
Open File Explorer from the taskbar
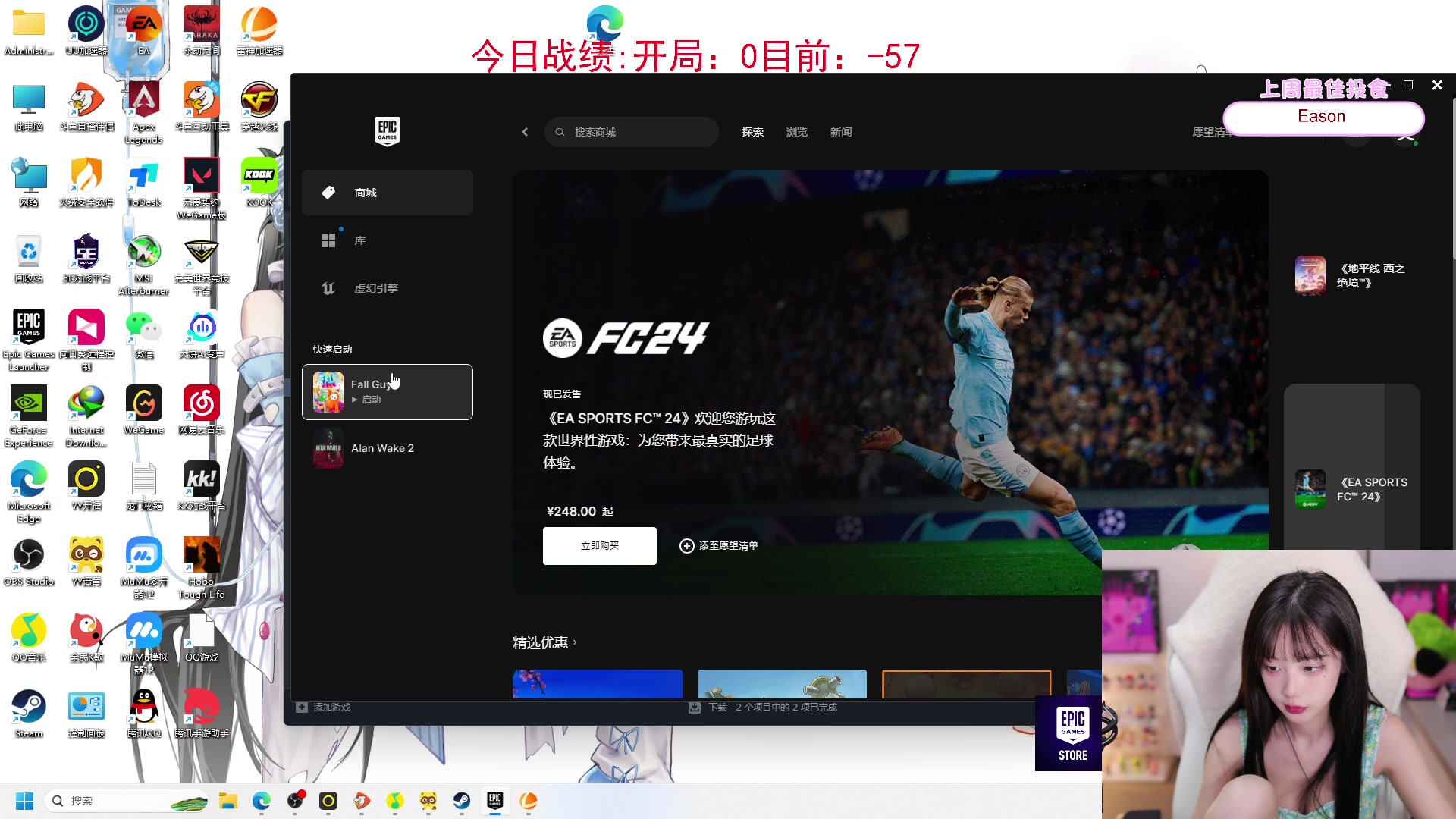228,801
